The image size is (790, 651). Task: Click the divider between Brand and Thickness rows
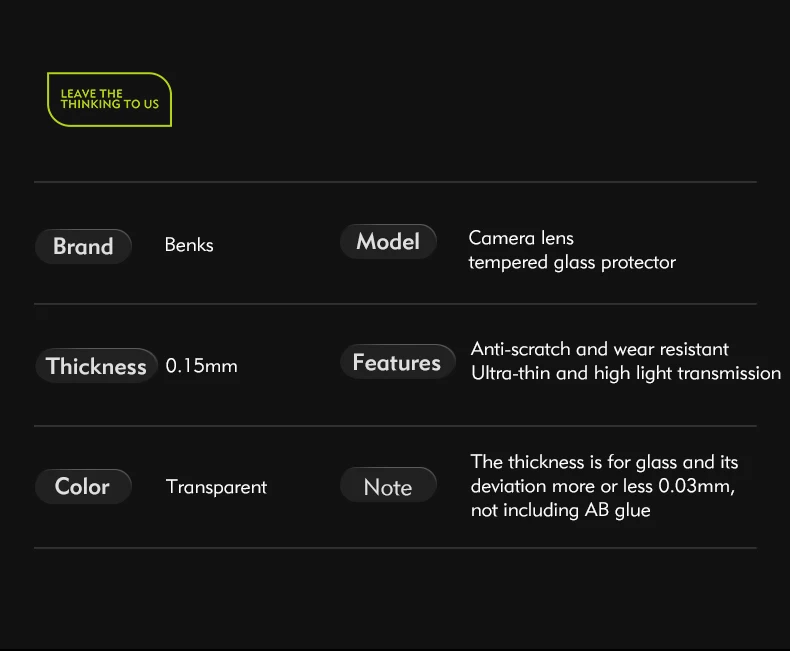click(395, 303)
